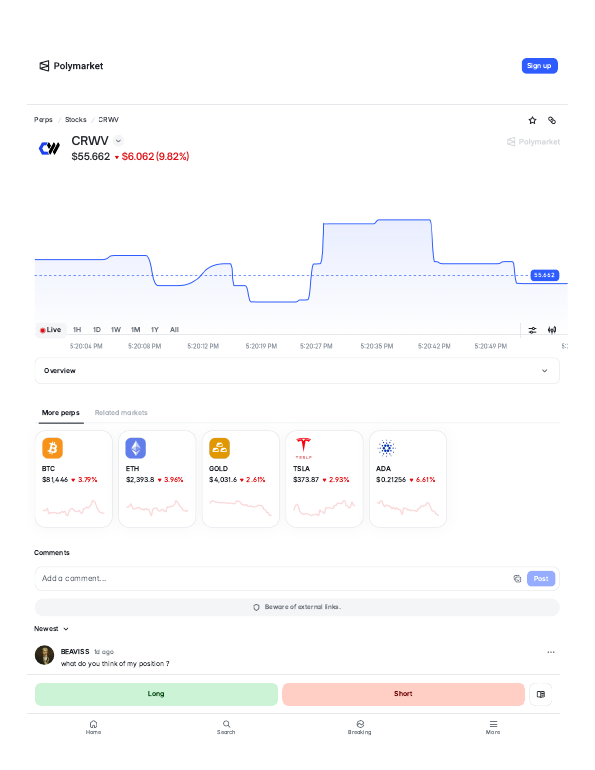Viewport: 595px width, 770px height.
Task: Open Breaking in bottom navigation
Action: pyautogui.click(x=360, y=727)
